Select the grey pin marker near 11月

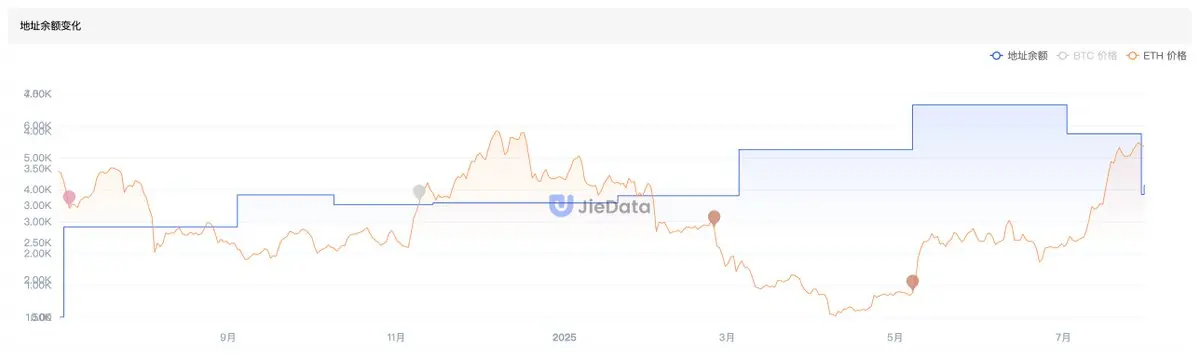[419, 192]
